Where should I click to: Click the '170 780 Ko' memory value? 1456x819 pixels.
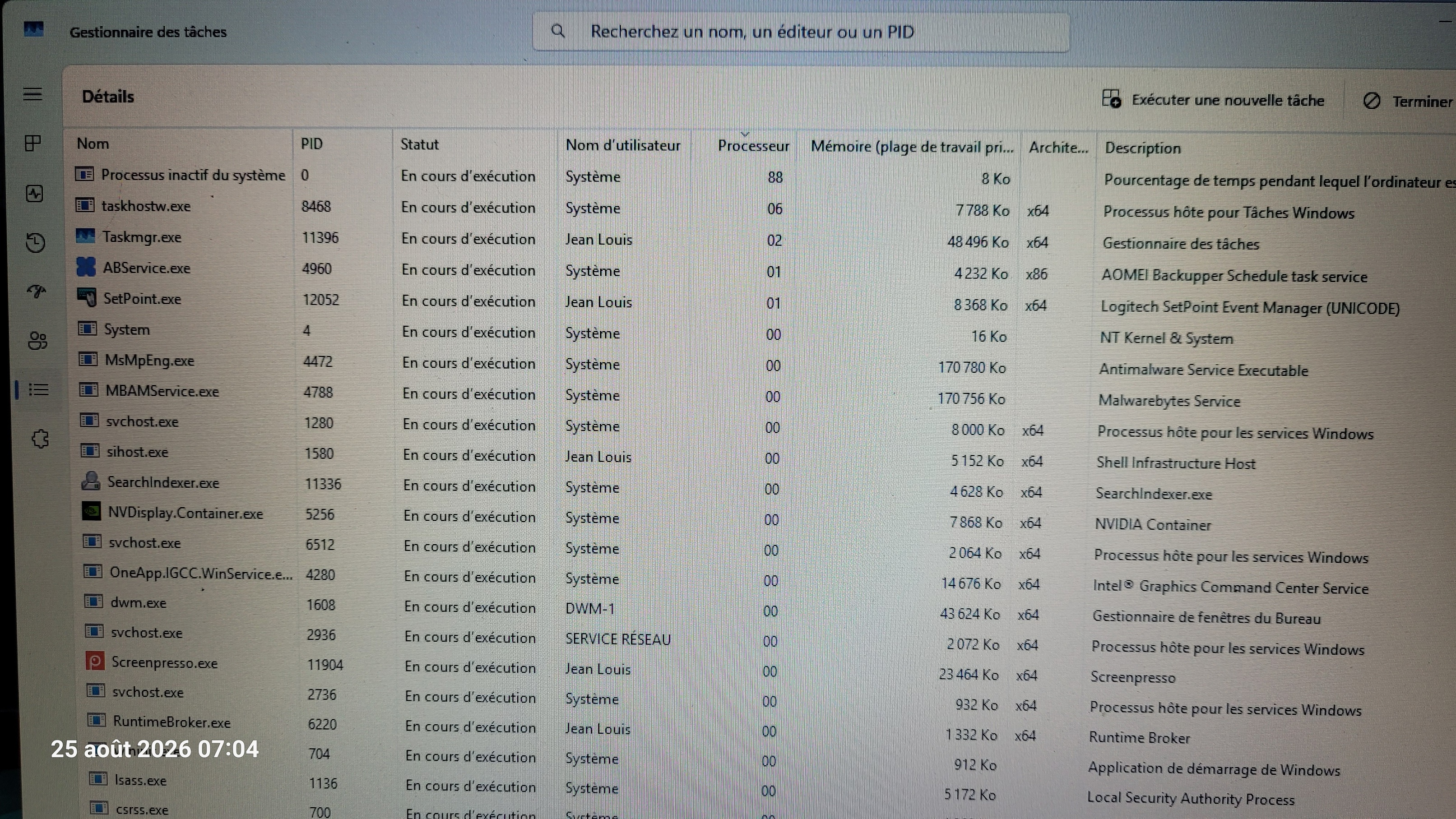tap(972, 367)
